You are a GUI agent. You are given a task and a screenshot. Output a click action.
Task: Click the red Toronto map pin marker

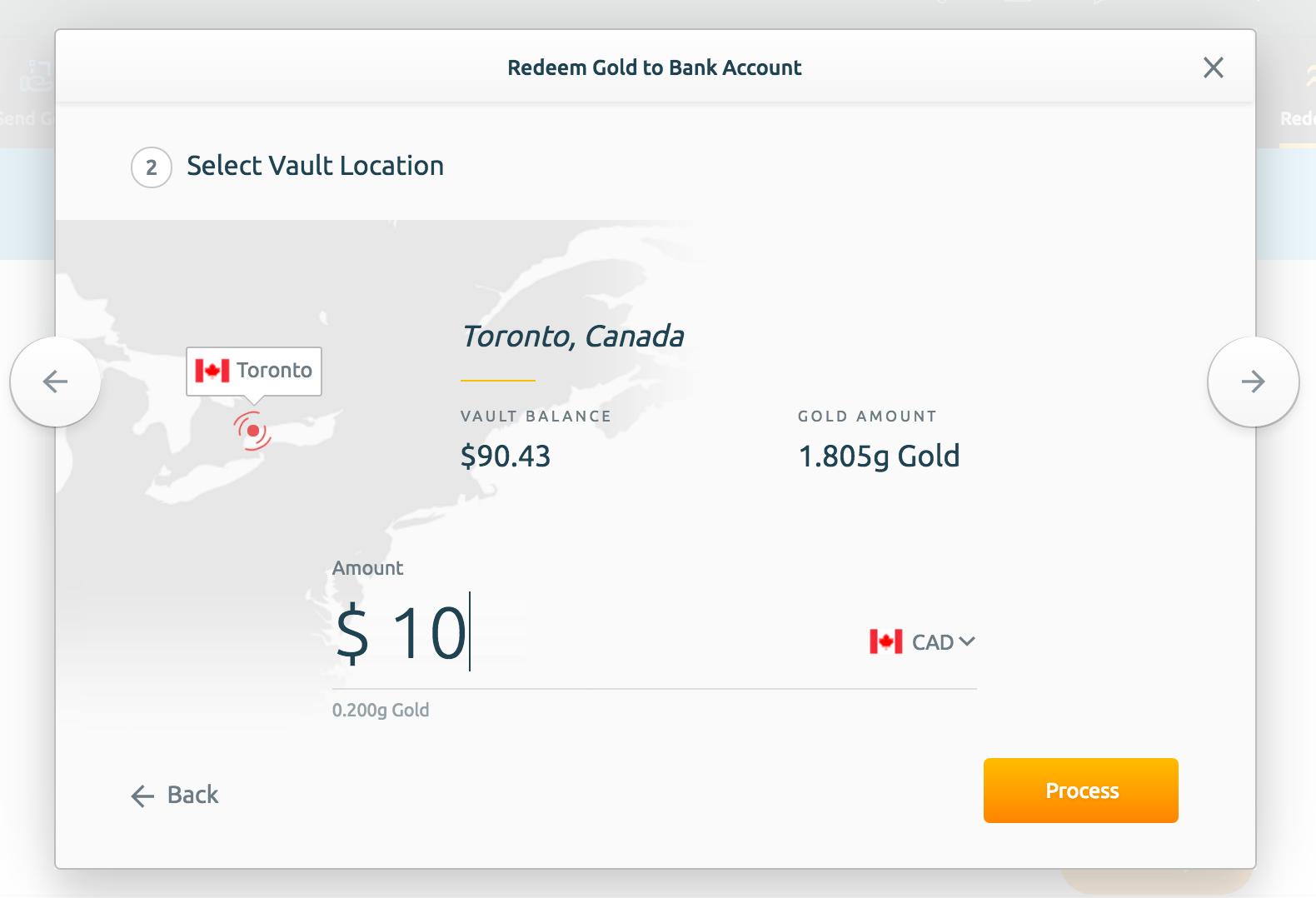pyautogui.click(x=252, y=431)
